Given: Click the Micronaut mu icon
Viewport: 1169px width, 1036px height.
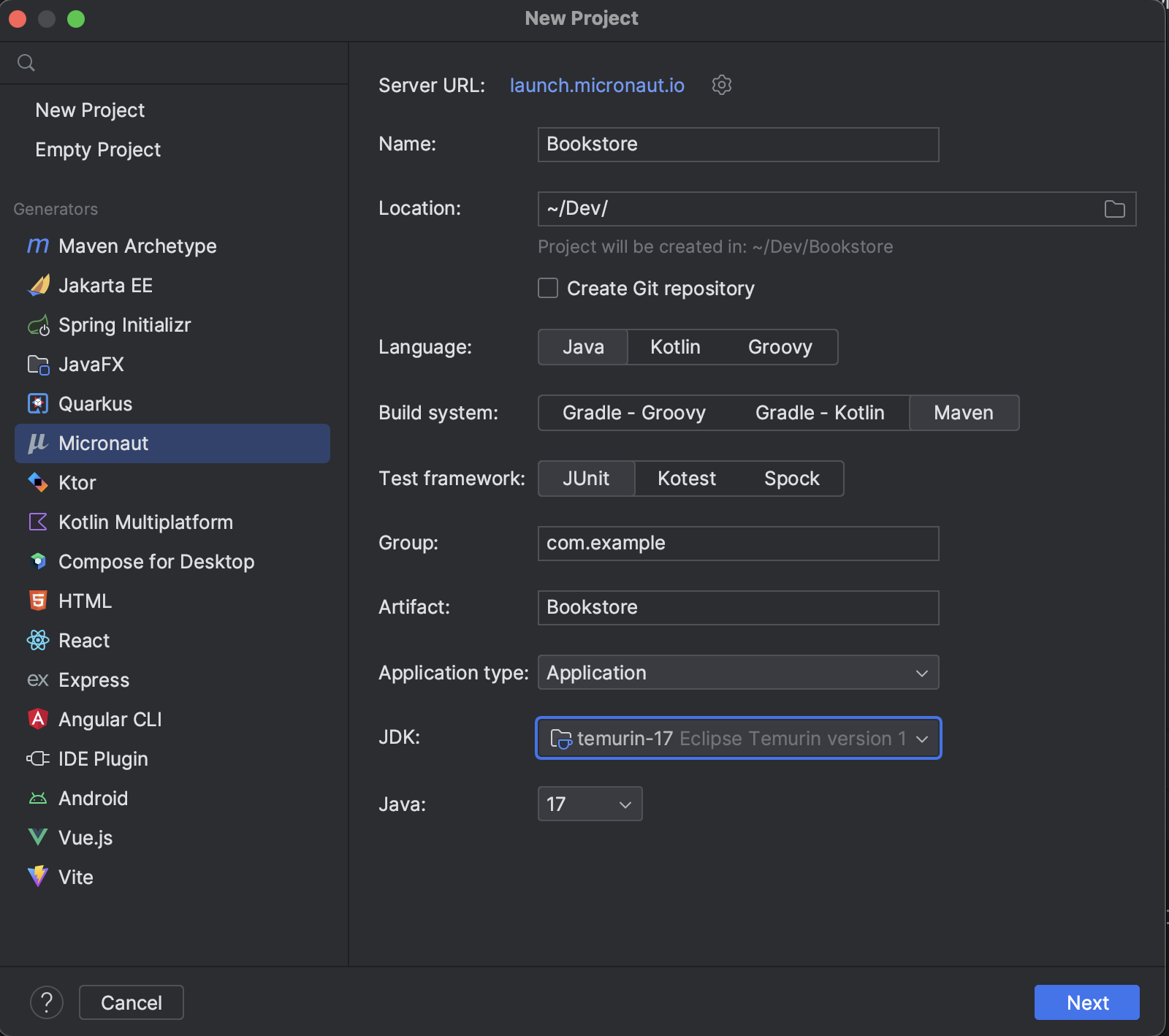Looking at the screenshot, I should (x=38, y=443).
